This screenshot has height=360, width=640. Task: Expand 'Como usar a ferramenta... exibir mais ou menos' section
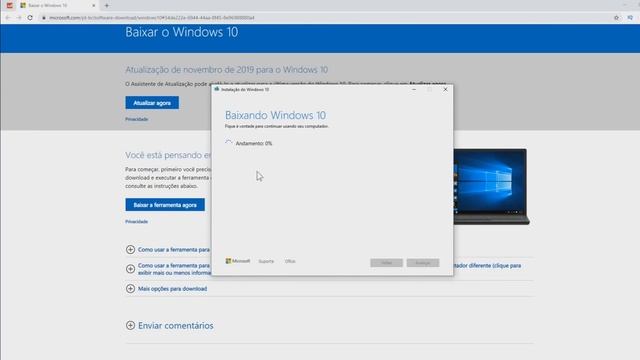click(x=168, y=269)
